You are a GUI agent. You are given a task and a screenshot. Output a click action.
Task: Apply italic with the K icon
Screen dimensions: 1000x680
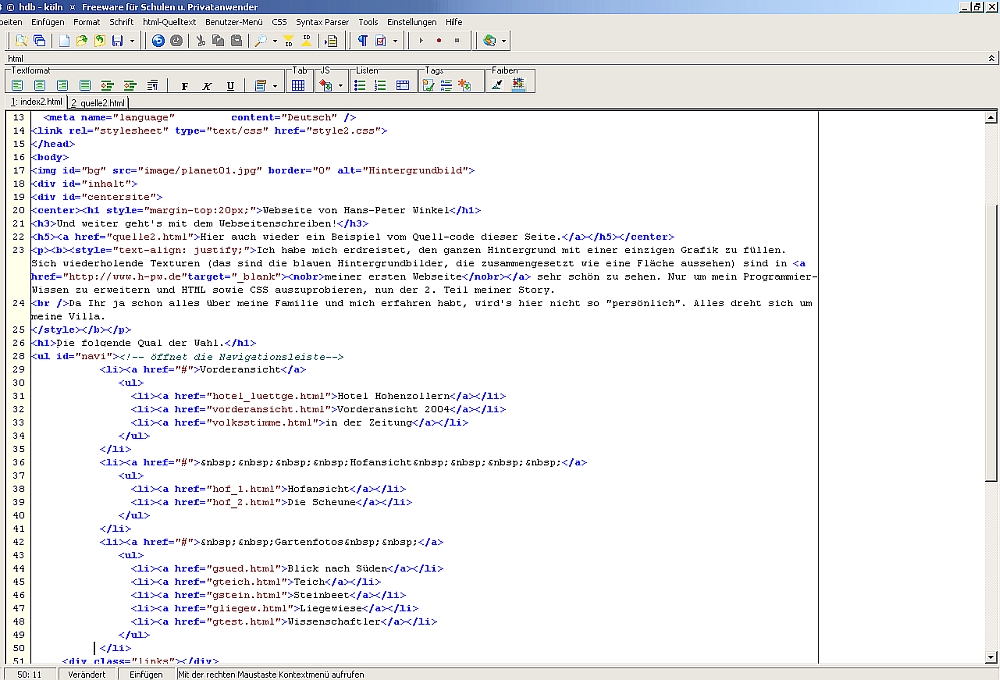point(207,86)
